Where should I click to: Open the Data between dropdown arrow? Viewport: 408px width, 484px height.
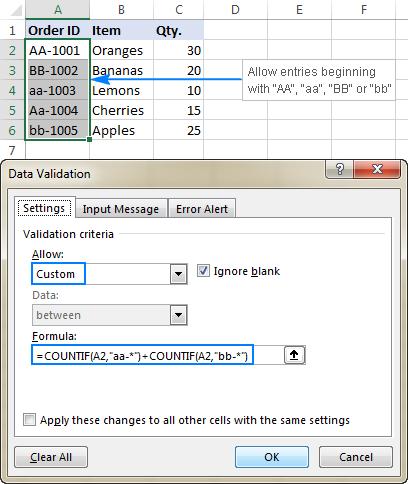click(x=179, y=315)
